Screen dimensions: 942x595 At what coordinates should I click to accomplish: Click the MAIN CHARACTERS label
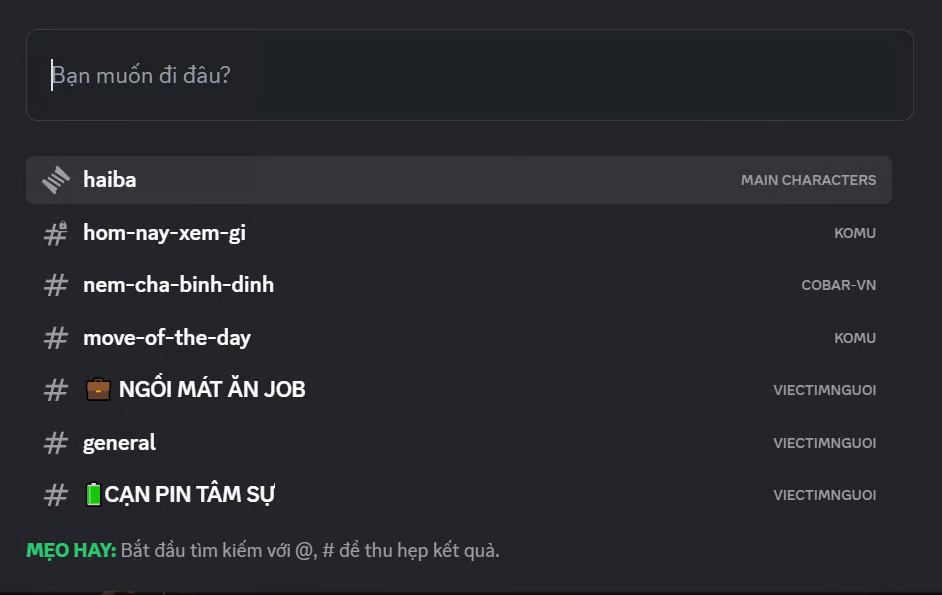tap(808, 180)
